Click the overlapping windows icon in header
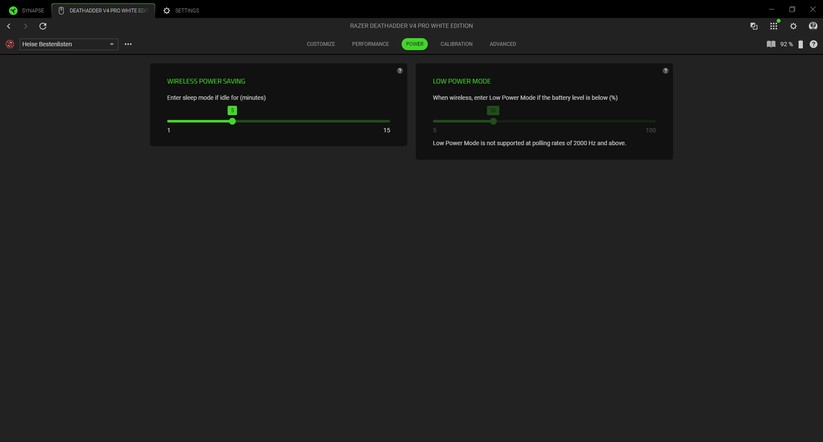The height and width of the screenshot is (442, 823). tap(754, 26)
